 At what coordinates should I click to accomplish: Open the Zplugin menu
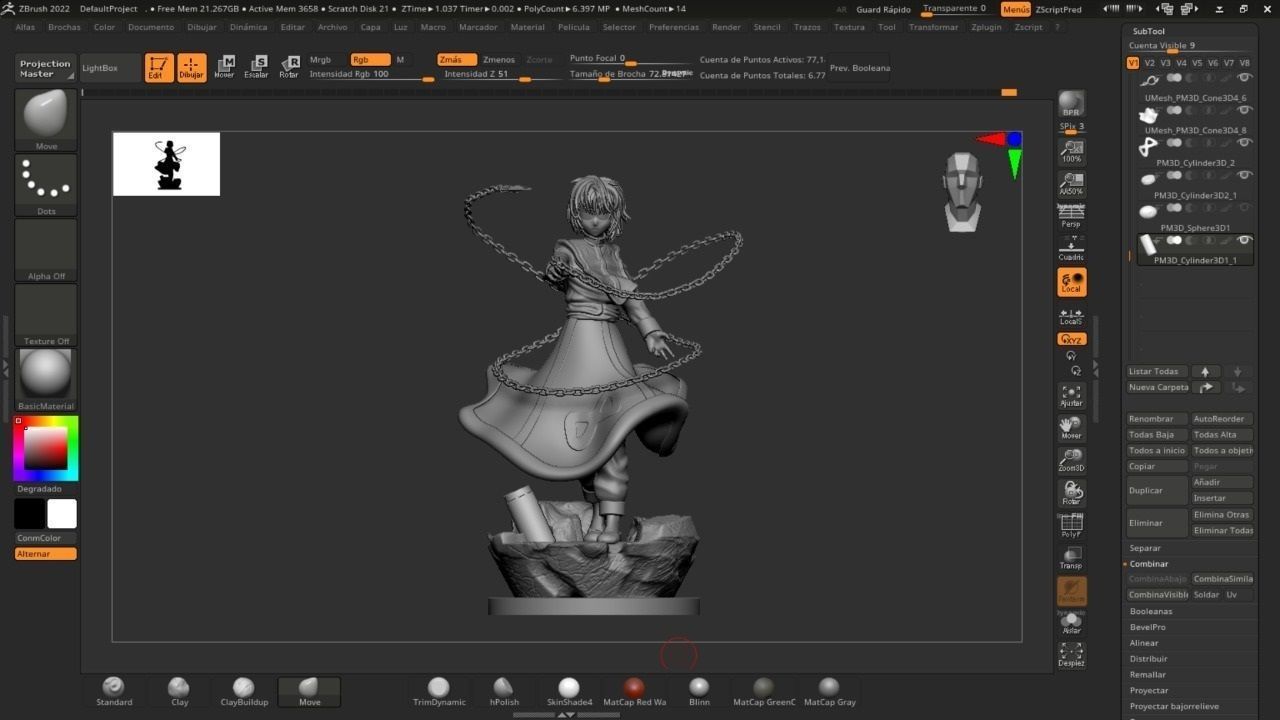tap(986, 27)
